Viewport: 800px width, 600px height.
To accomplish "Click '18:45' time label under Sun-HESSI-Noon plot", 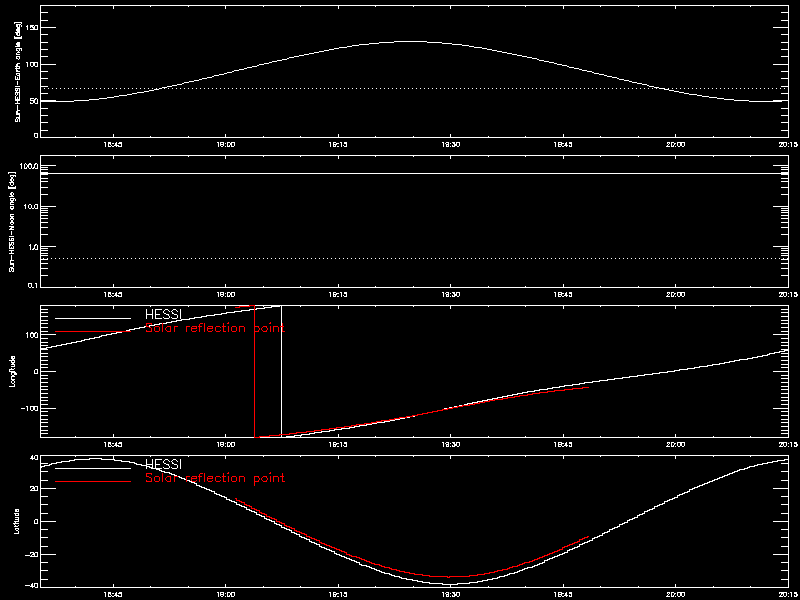I will (x=113, y=295).
